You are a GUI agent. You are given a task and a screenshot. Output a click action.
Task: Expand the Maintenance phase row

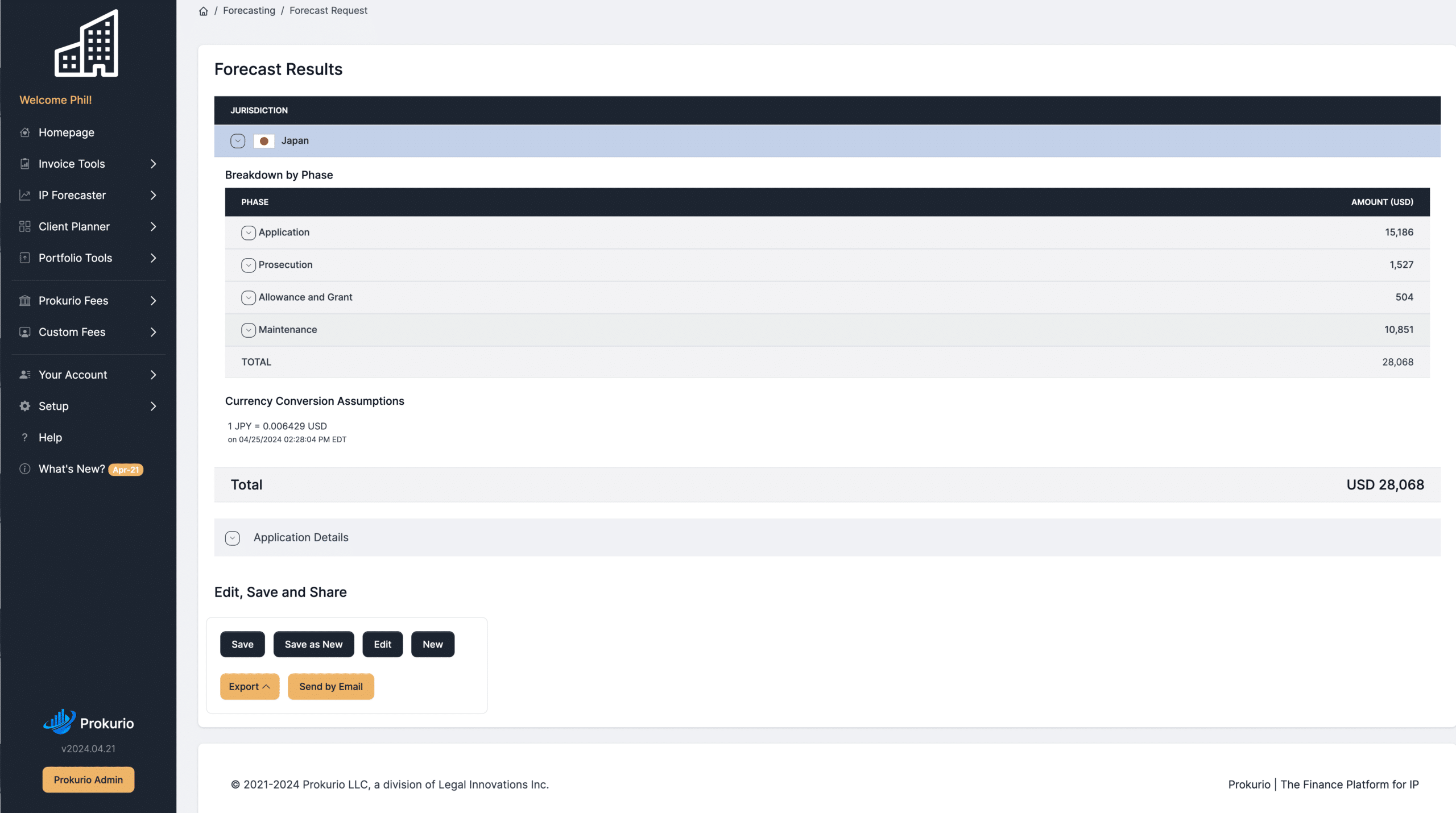pyautogui.click(x=248, y=330)
